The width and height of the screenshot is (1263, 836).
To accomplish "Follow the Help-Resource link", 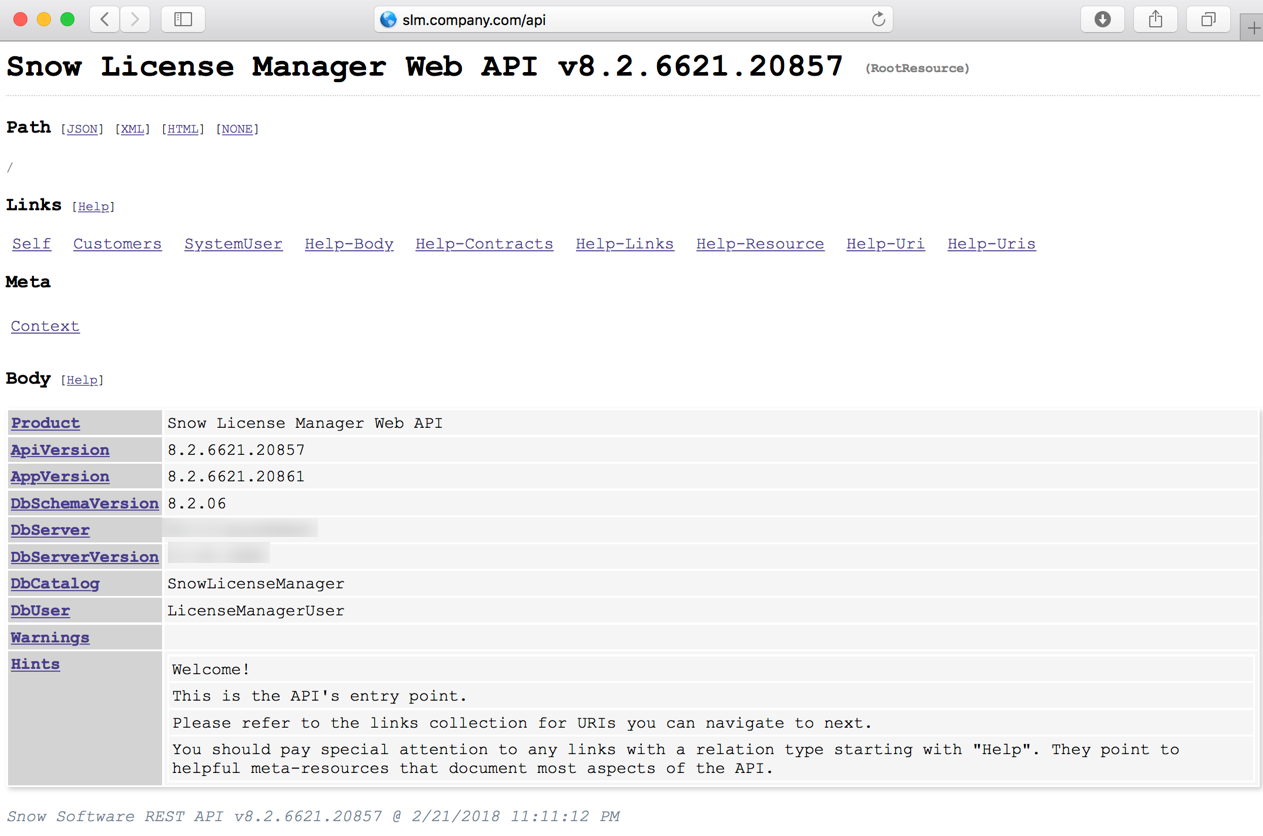I will click(x=760, y=244).
